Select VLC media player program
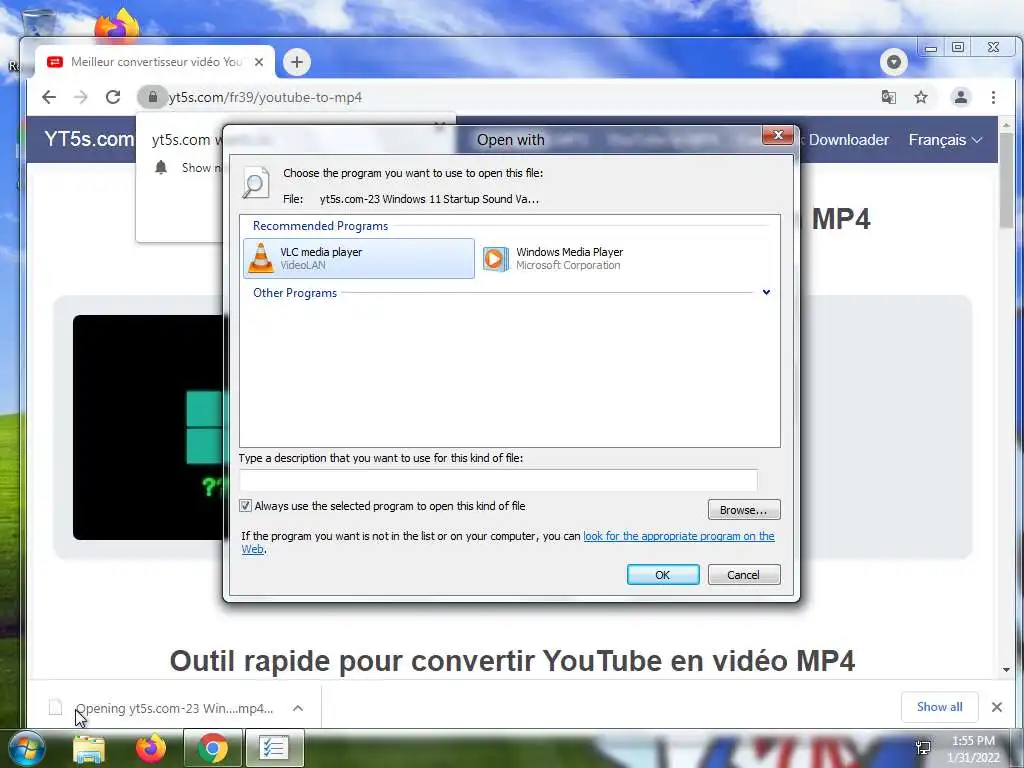Viewport: 1024px width, 768px height. [x=359, y=259]
